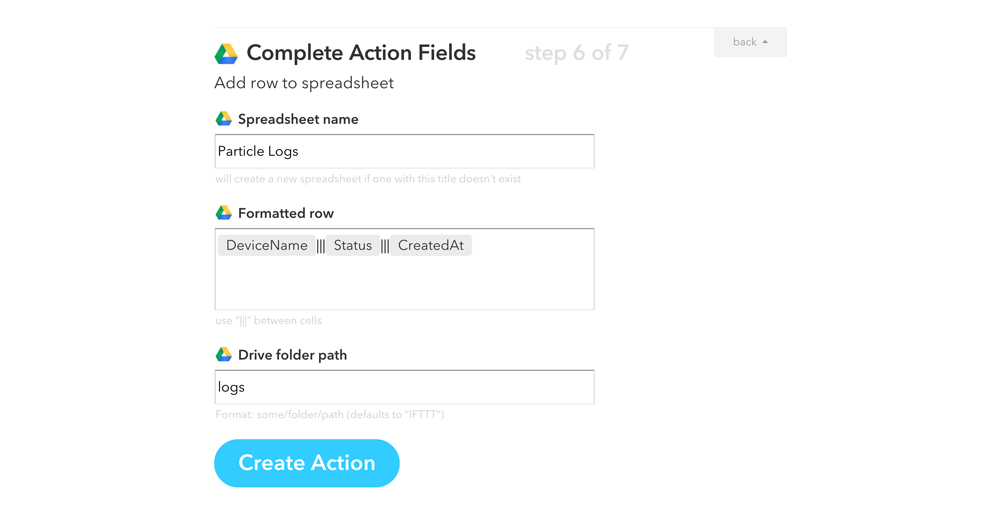
Task: Select the DeviceName ingredient chip
Action: [266, 246]
